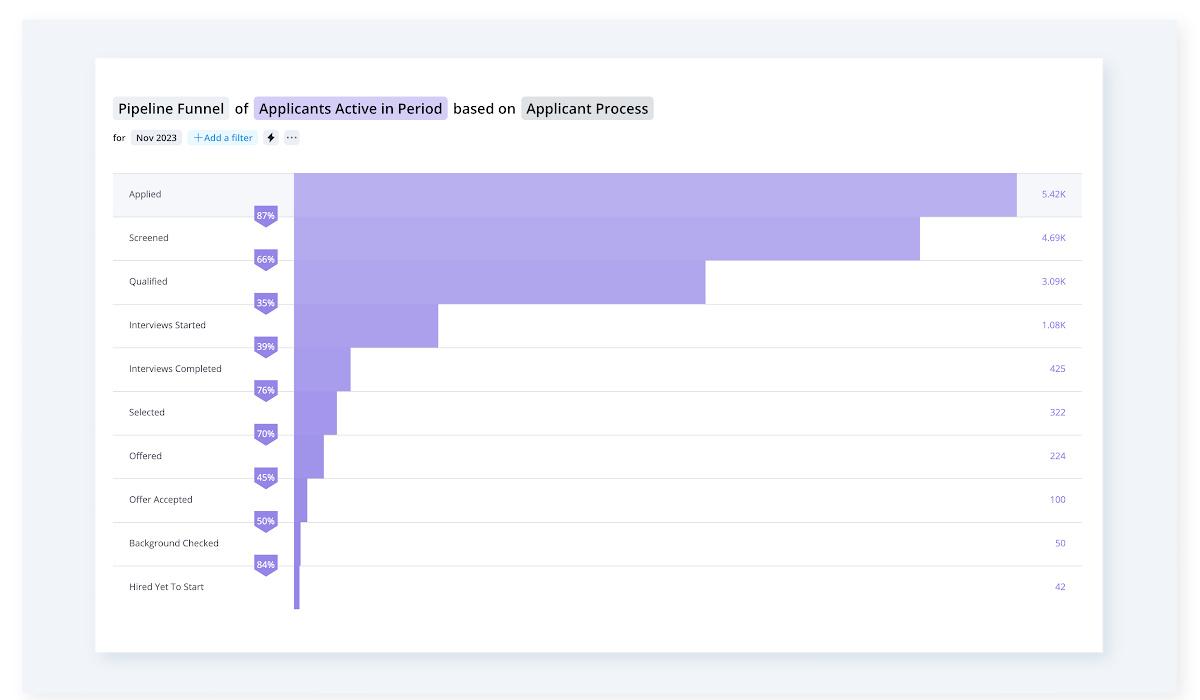Click the 4.69K screened value
The height and width of the screenshot is (700, 1200).
click(1053, 238)
